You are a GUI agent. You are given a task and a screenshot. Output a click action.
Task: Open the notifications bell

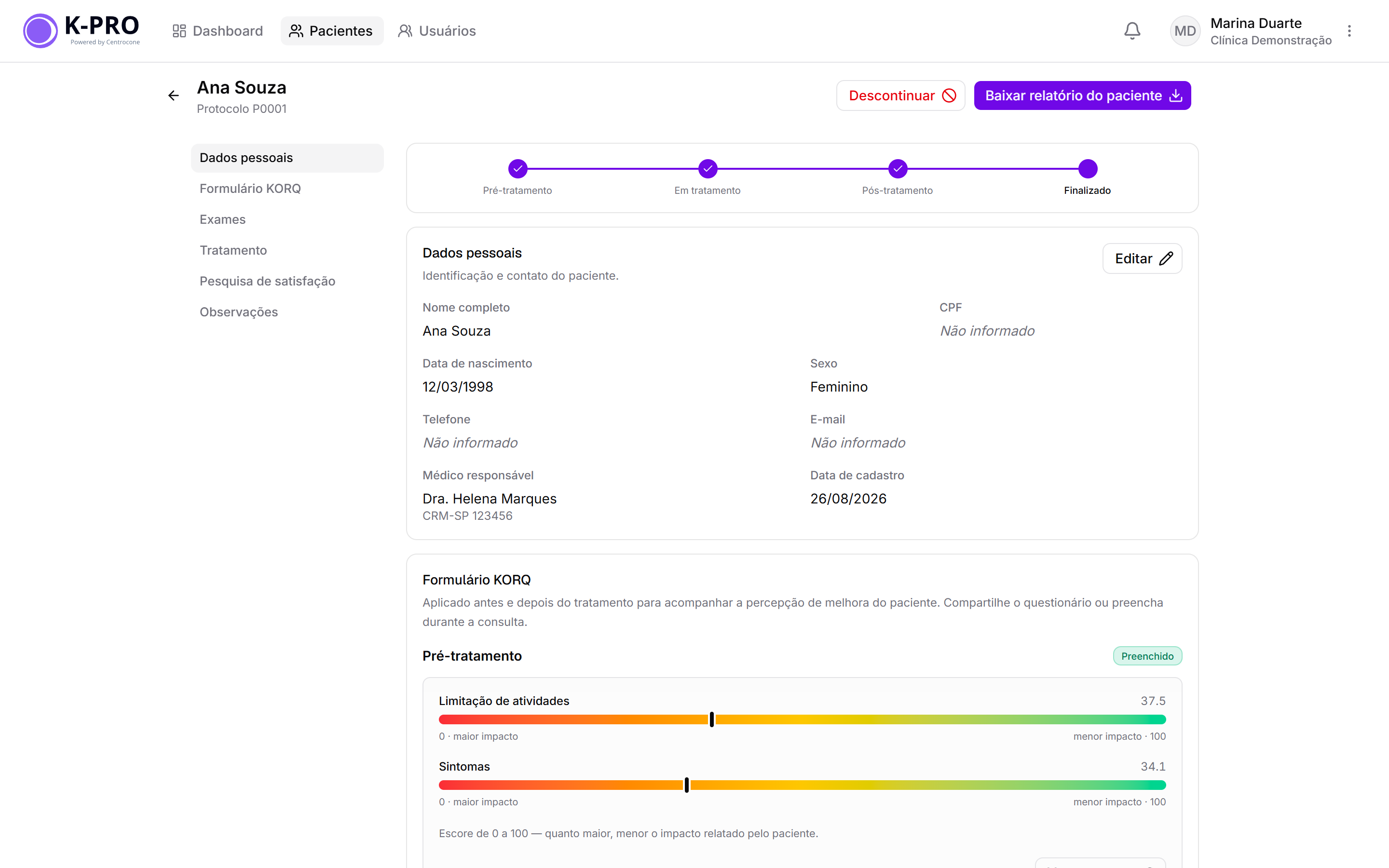[x=1132, y=31]
